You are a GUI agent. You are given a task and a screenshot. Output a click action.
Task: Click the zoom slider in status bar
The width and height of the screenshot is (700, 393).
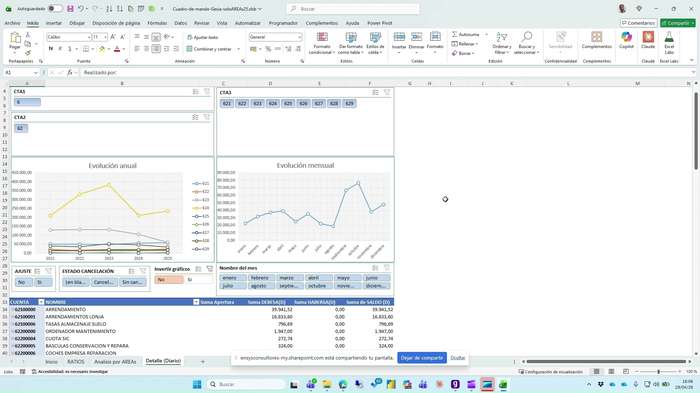click(658, 372)
